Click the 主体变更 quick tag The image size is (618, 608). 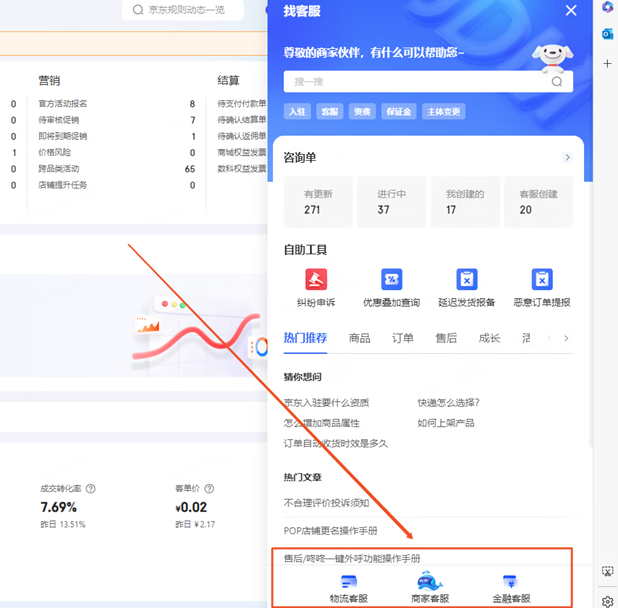pos(443,112)
